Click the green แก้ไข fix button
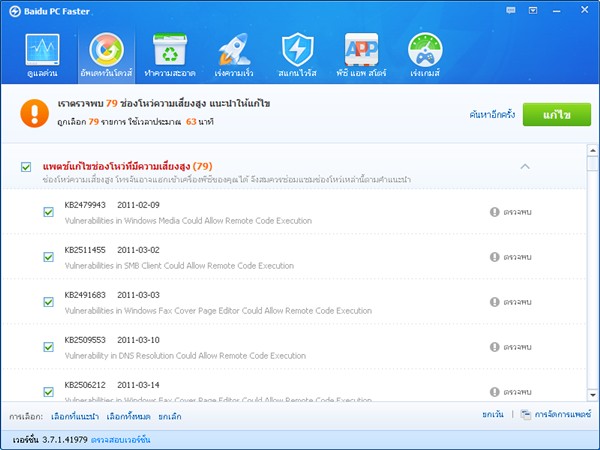This screenshot has height=450, width=600. click(x=557, y=114)
